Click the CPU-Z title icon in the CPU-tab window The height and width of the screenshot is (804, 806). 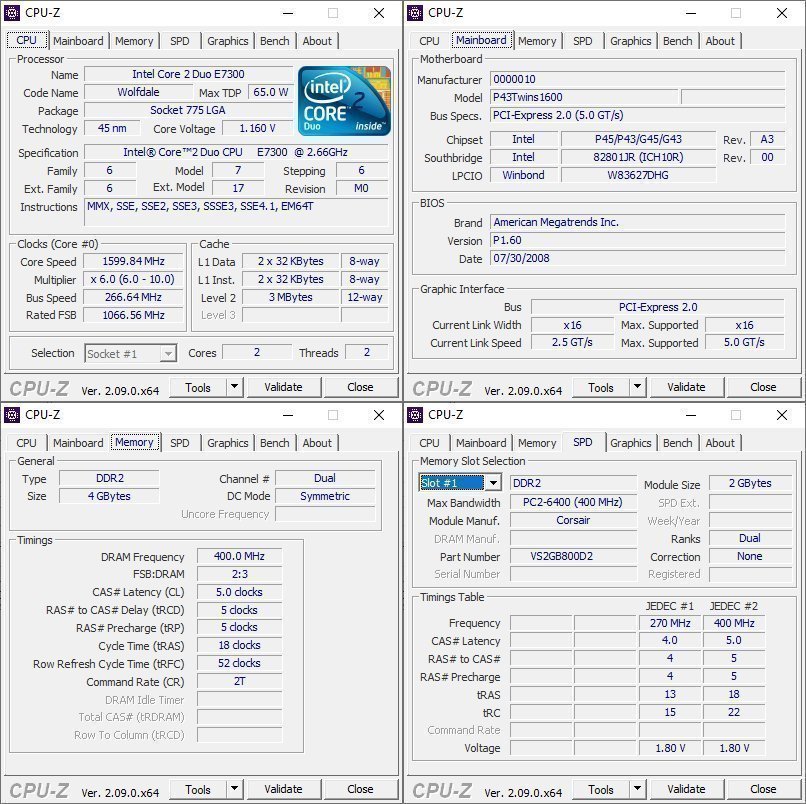[12, 13]
